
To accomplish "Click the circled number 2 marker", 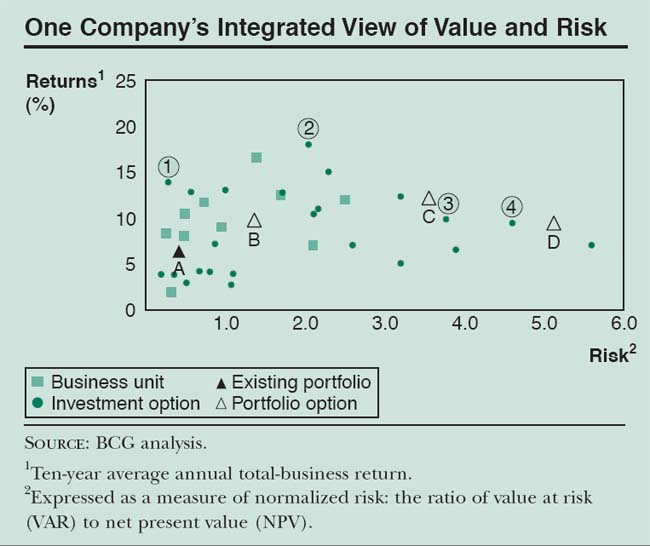I will 308,128.
